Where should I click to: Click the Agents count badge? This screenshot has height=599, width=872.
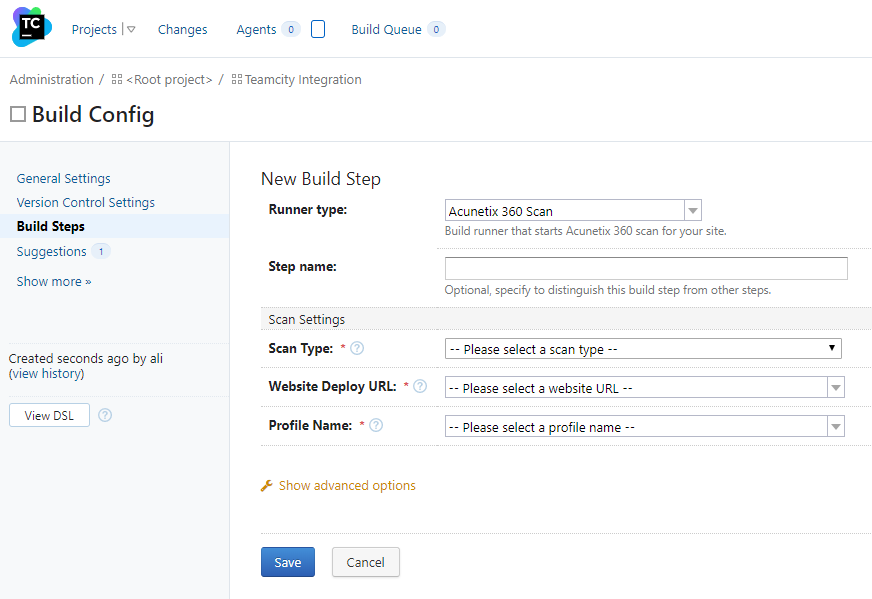(x=291, y=29)
